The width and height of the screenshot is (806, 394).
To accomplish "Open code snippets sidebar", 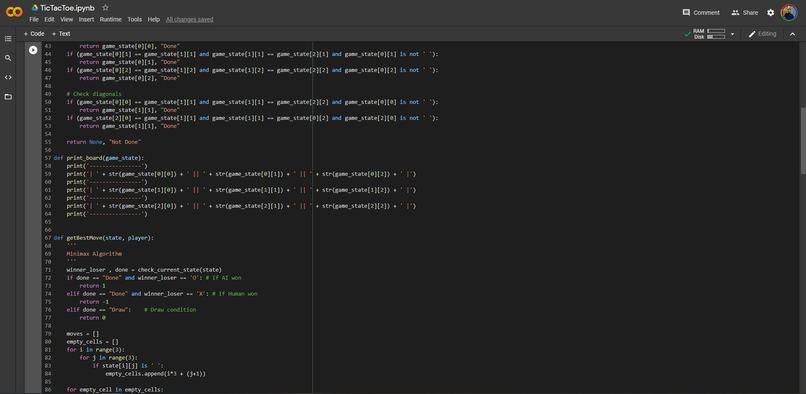I will [8, 77].
